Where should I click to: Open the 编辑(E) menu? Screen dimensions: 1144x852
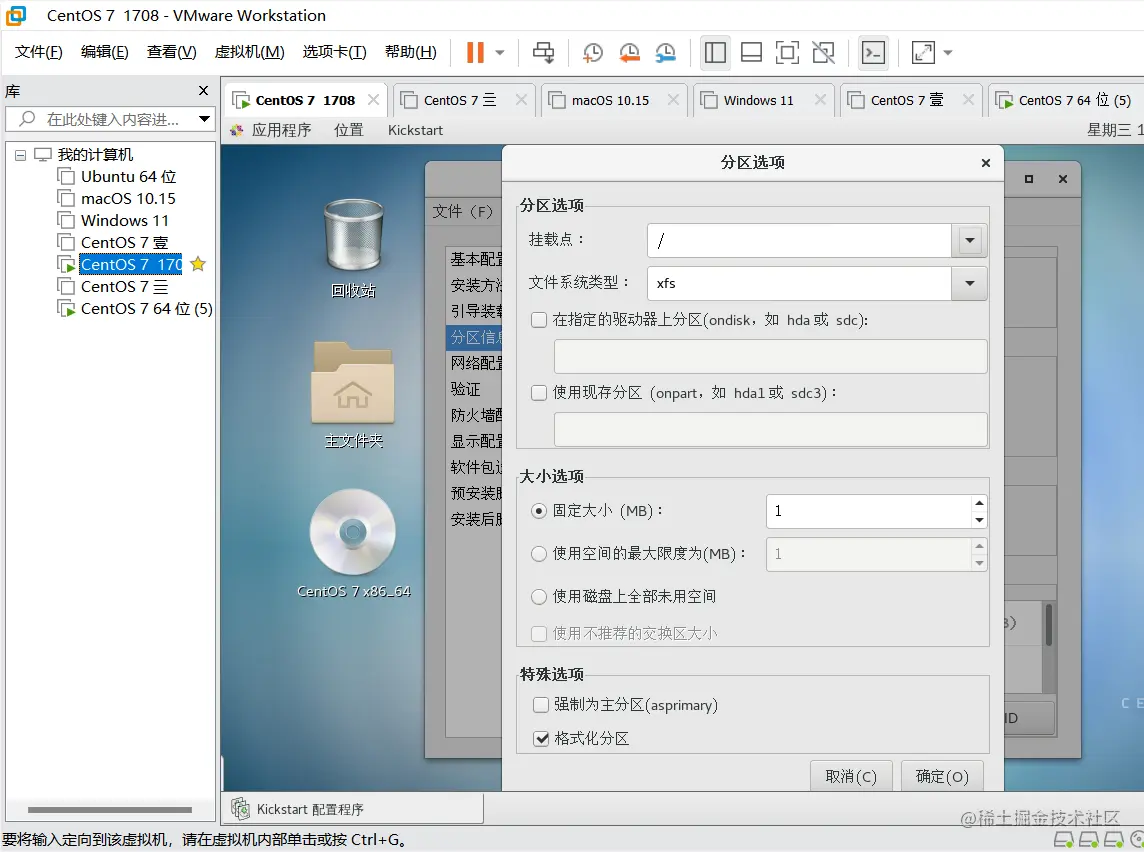click(104, 52)
